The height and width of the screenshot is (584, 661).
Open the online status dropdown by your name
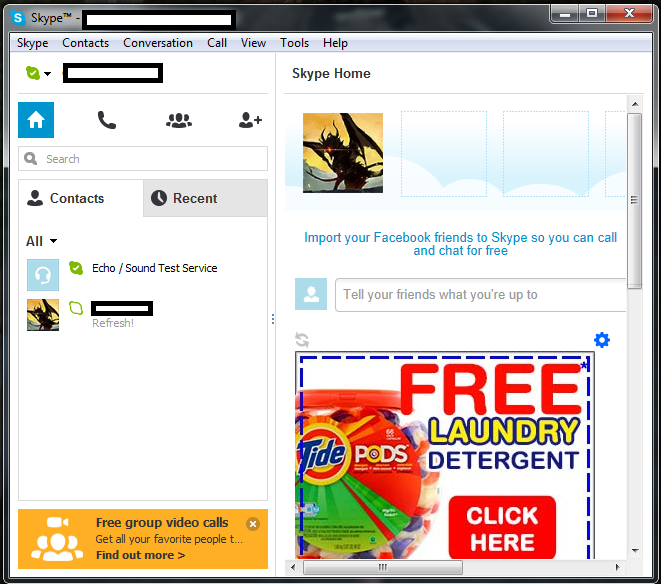pos(38,73)
